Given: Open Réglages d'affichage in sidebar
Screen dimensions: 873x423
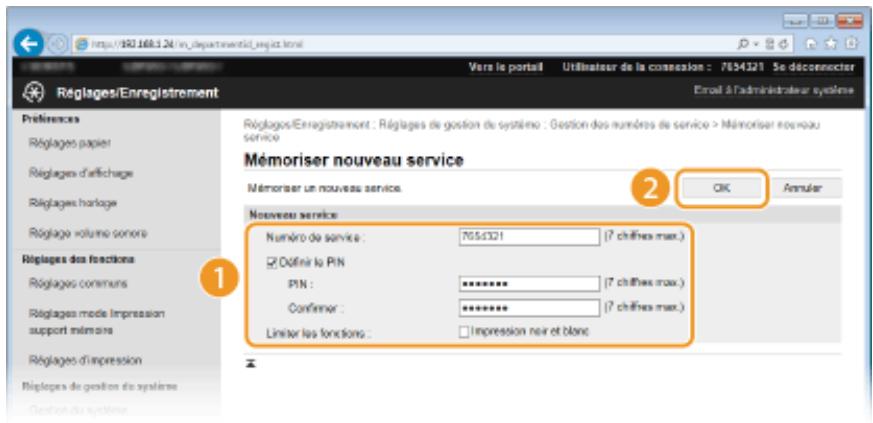Looking at the screenshot, I should tap(81, 173).
